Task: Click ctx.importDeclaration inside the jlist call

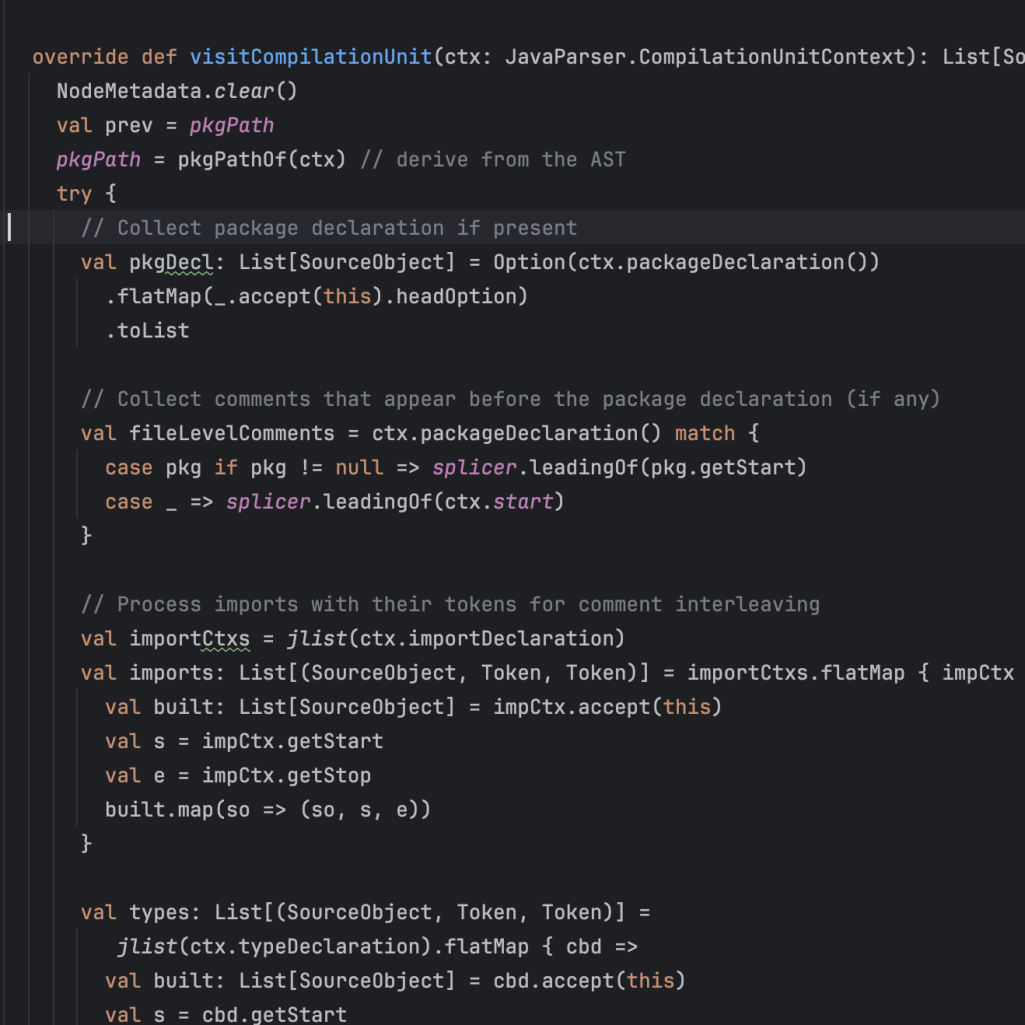Action: click(491, 638)
